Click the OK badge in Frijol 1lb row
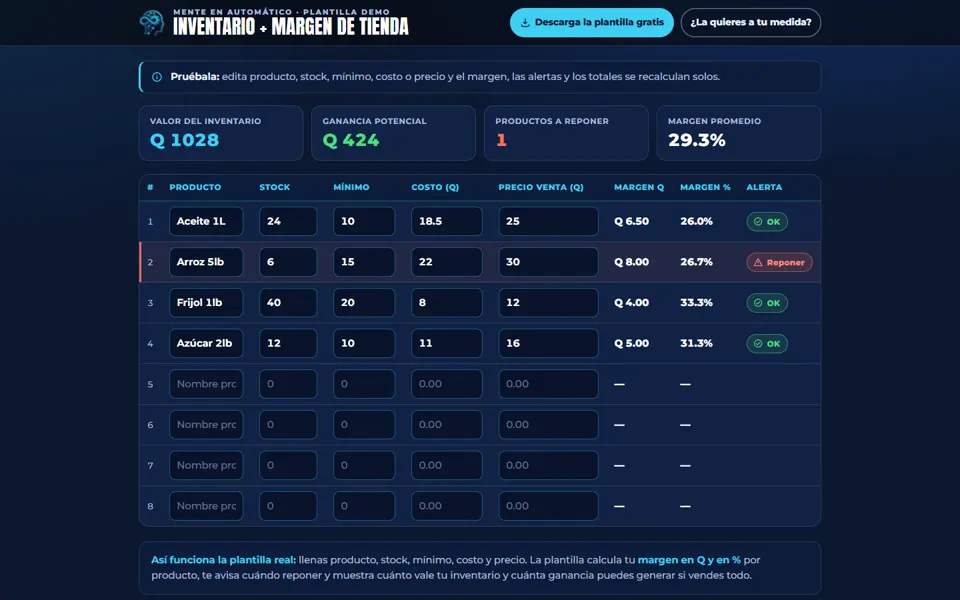This screenshot has width=960, height=600. coord(767,303)
